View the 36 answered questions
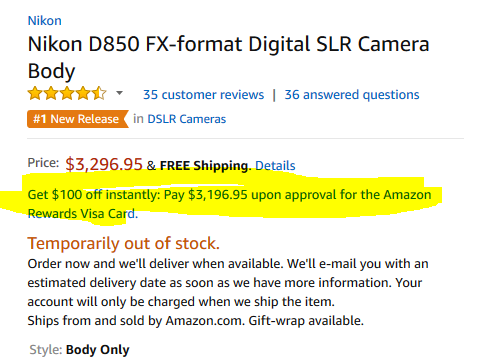 (x=352, y=95)
